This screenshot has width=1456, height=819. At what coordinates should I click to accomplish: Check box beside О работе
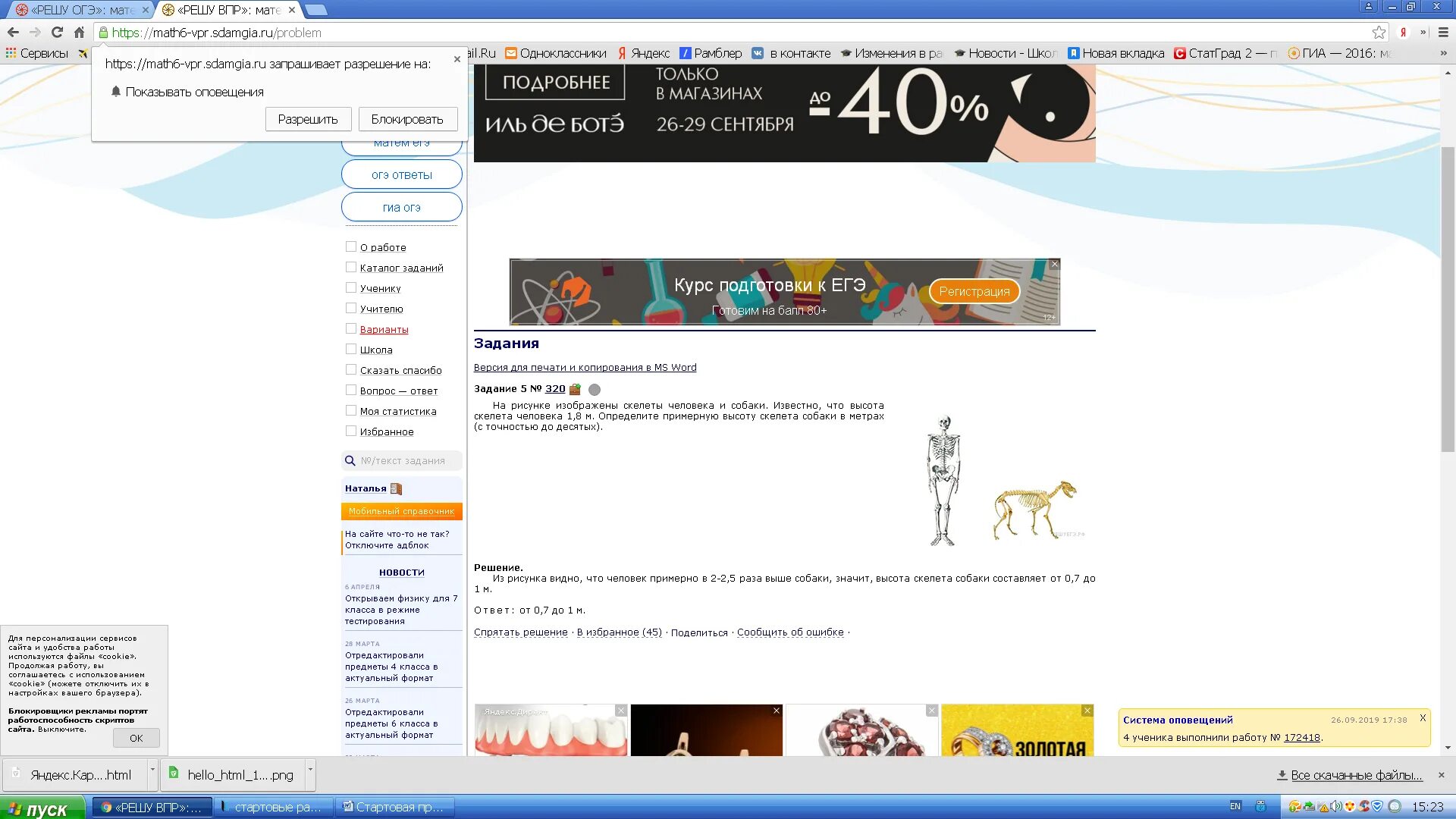[x=351, y=246]
